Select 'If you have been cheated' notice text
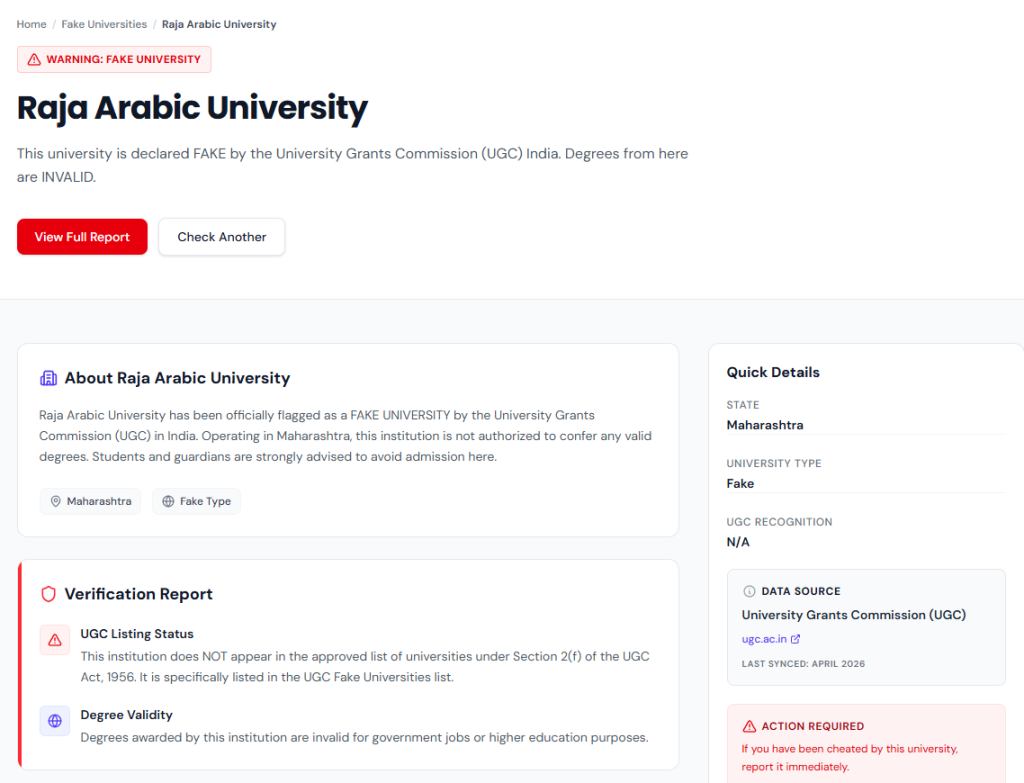1024x783 pixels. pyautogui.click(x=850, y=758)
